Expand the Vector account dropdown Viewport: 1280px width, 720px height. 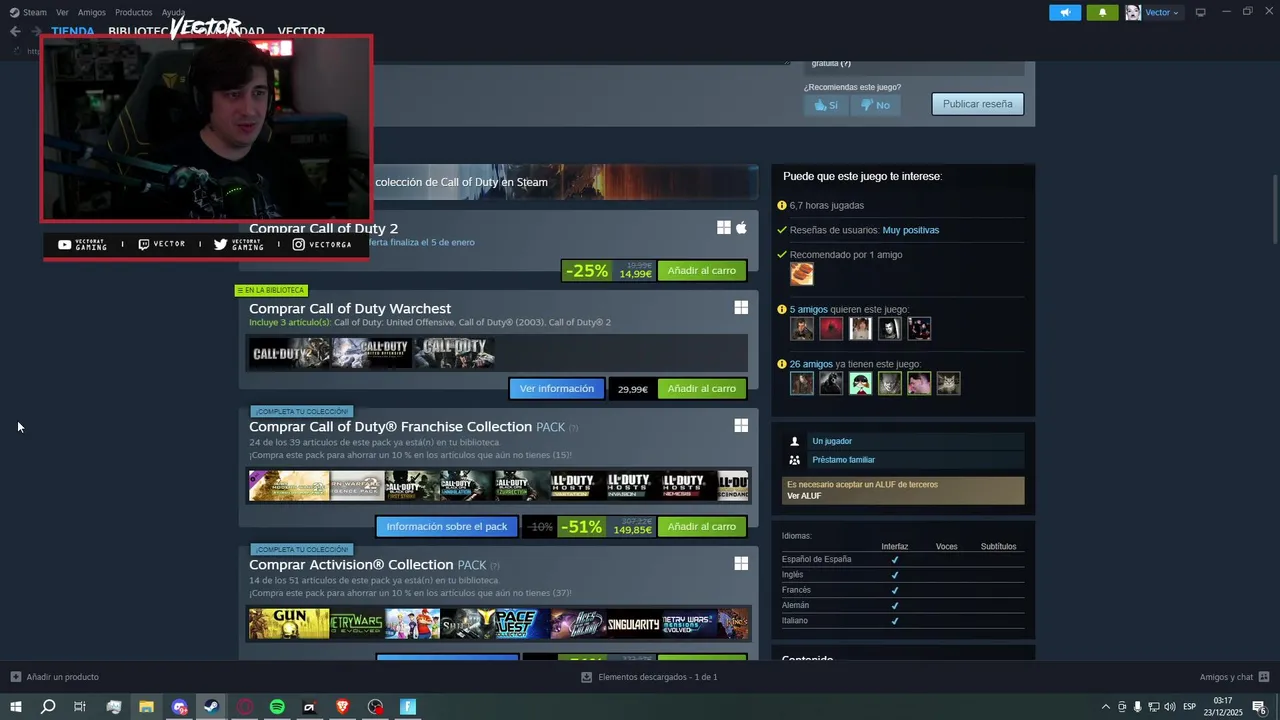click(1162, 12)
